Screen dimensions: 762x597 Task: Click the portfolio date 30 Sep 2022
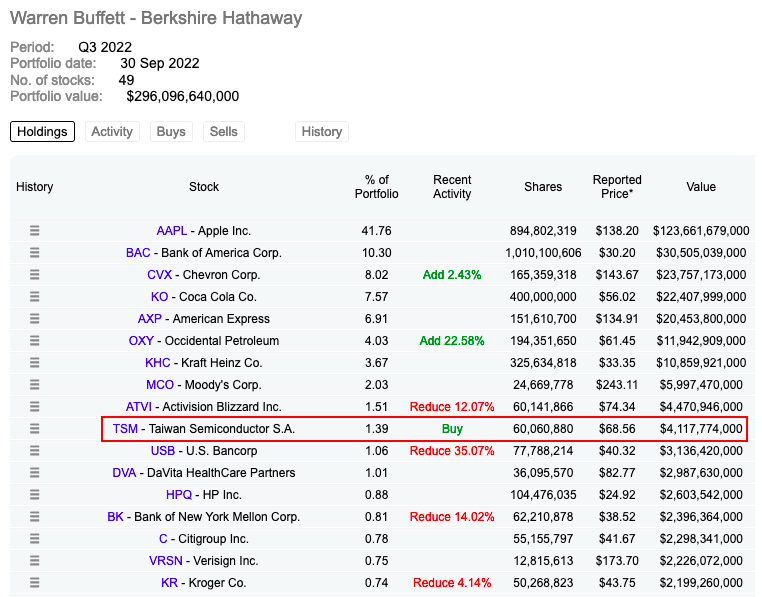160,63
